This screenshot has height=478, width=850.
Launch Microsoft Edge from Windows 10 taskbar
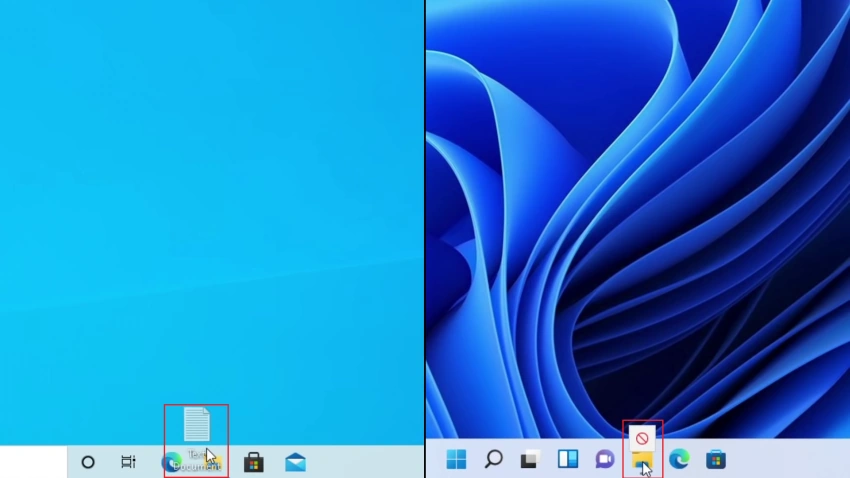click(x=171, y=462)
